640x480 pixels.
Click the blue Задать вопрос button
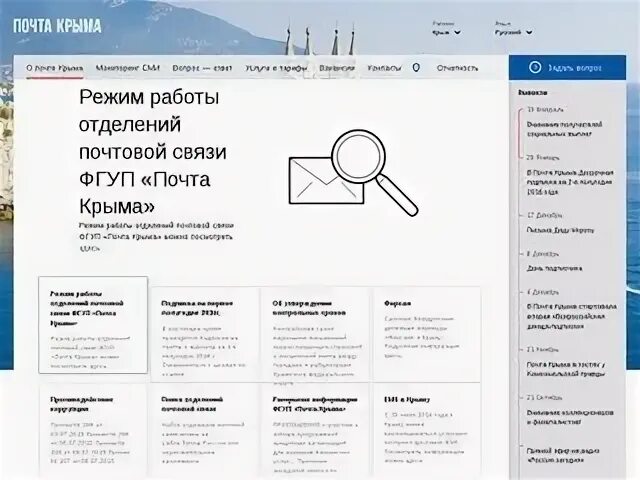pos(567,68)
